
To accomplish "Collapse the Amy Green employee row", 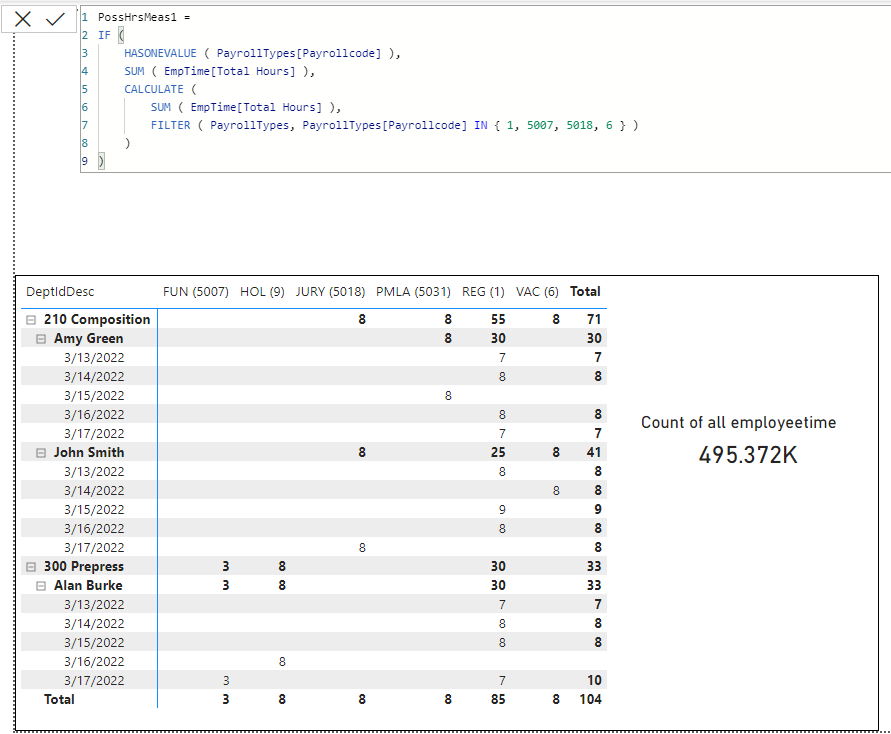I will tap(41, 339).
